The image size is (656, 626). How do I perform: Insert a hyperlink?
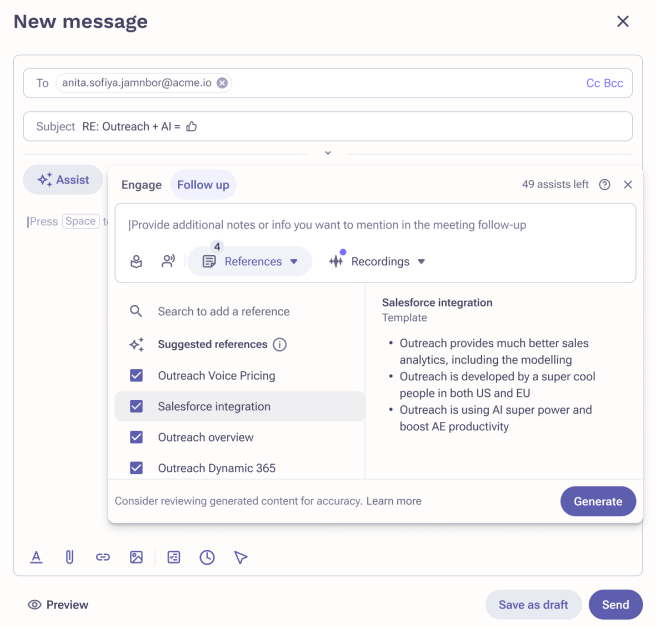(103, 557)
